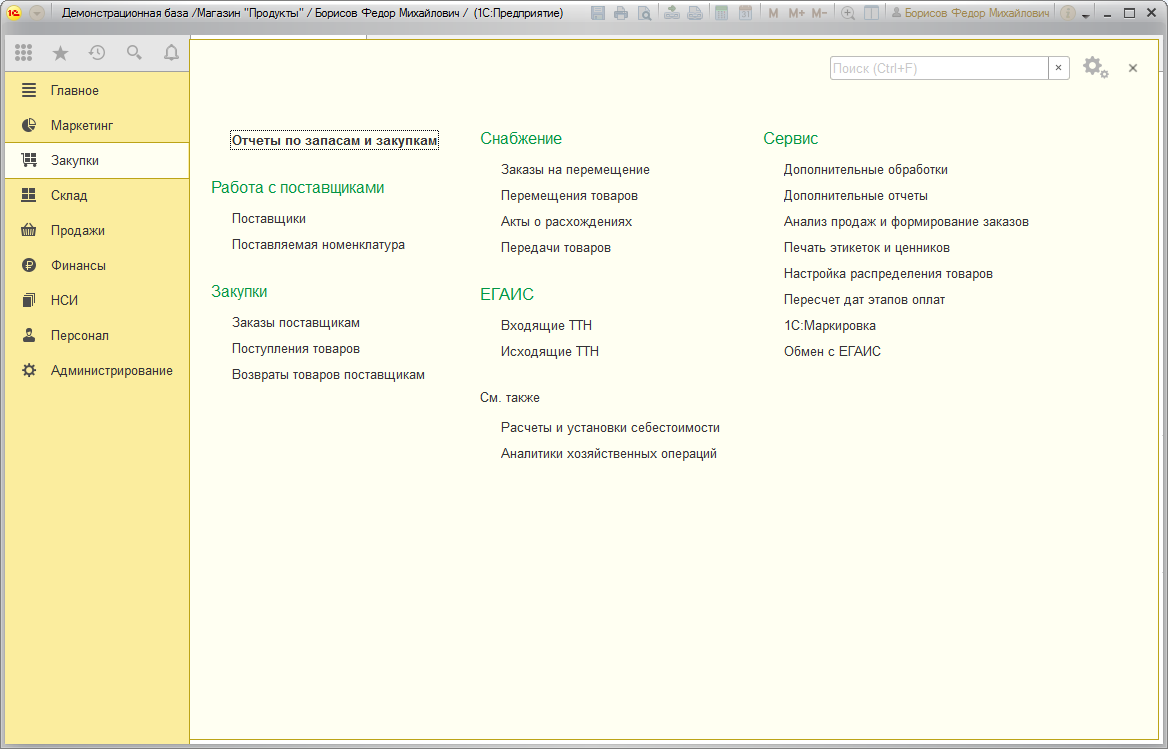Open the Финансы section
The height and width of the screenshot is (749, 1168).
97,265
